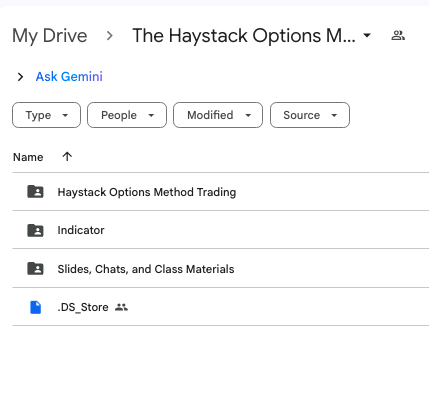The height and width of the screenshot is (396, 429).
Task: Open the People filter dropdown
Action: coord(127,115)
